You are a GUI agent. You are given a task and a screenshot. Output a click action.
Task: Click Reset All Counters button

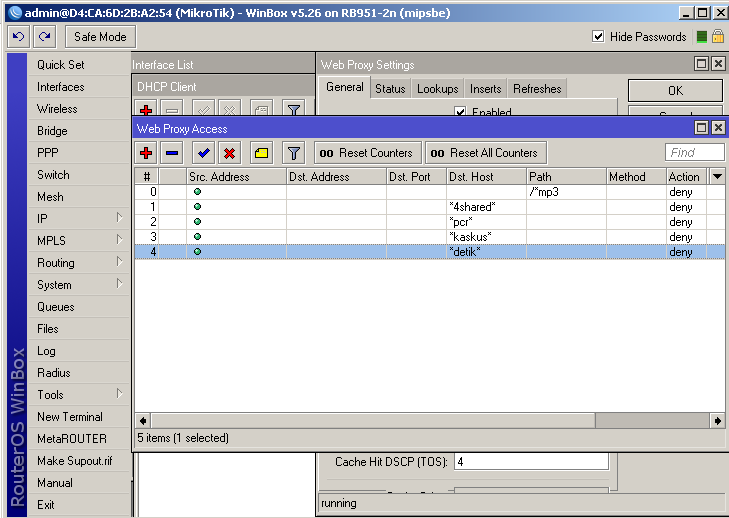[486, 153]
